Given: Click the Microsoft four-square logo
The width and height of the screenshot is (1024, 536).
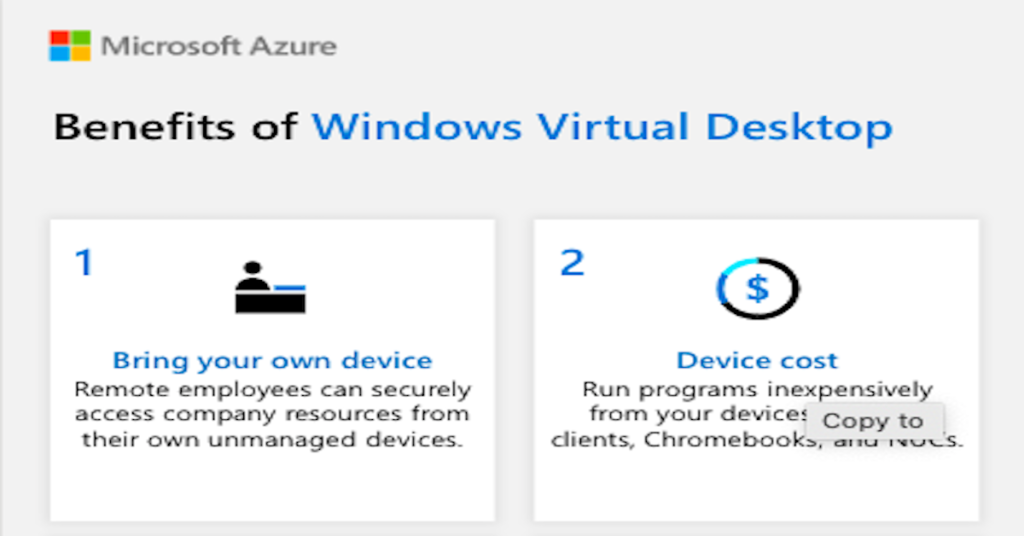Looking at the screenshot, I should pos(70,46).
